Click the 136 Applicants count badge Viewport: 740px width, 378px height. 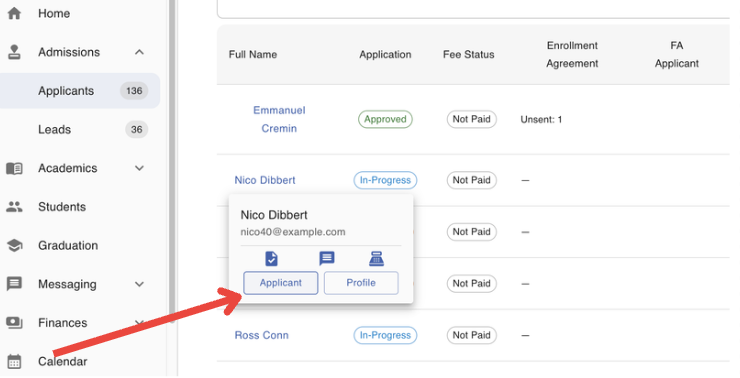[134, 91]
